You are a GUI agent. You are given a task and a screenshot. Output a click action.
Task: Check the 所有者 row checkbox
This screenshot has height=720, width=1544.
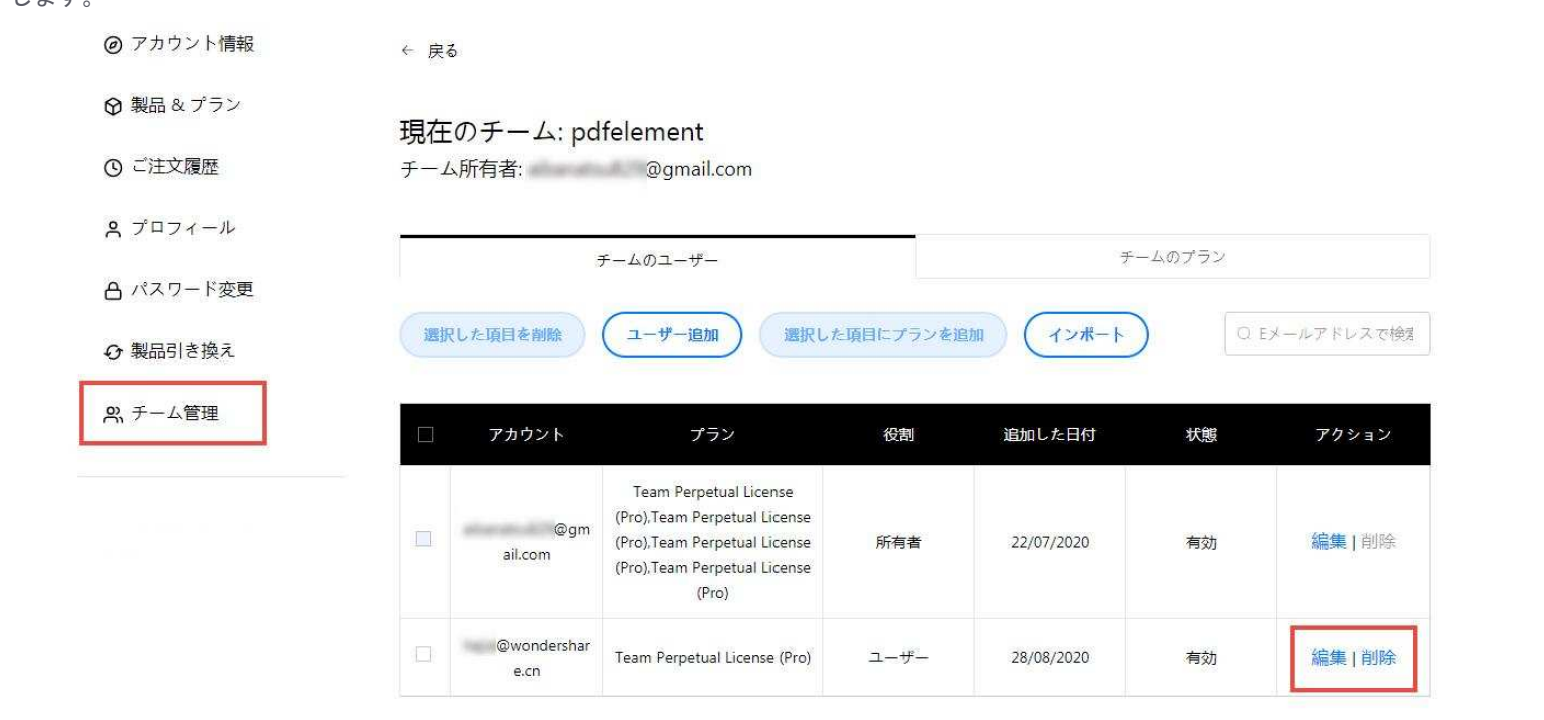point(424,539)
